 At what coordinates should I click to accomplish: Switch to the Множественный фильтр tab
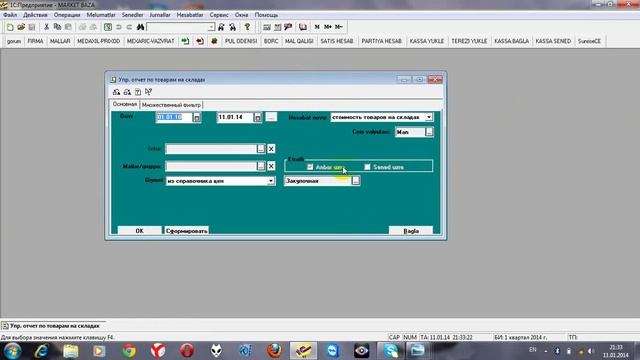(x=171, y=105)
